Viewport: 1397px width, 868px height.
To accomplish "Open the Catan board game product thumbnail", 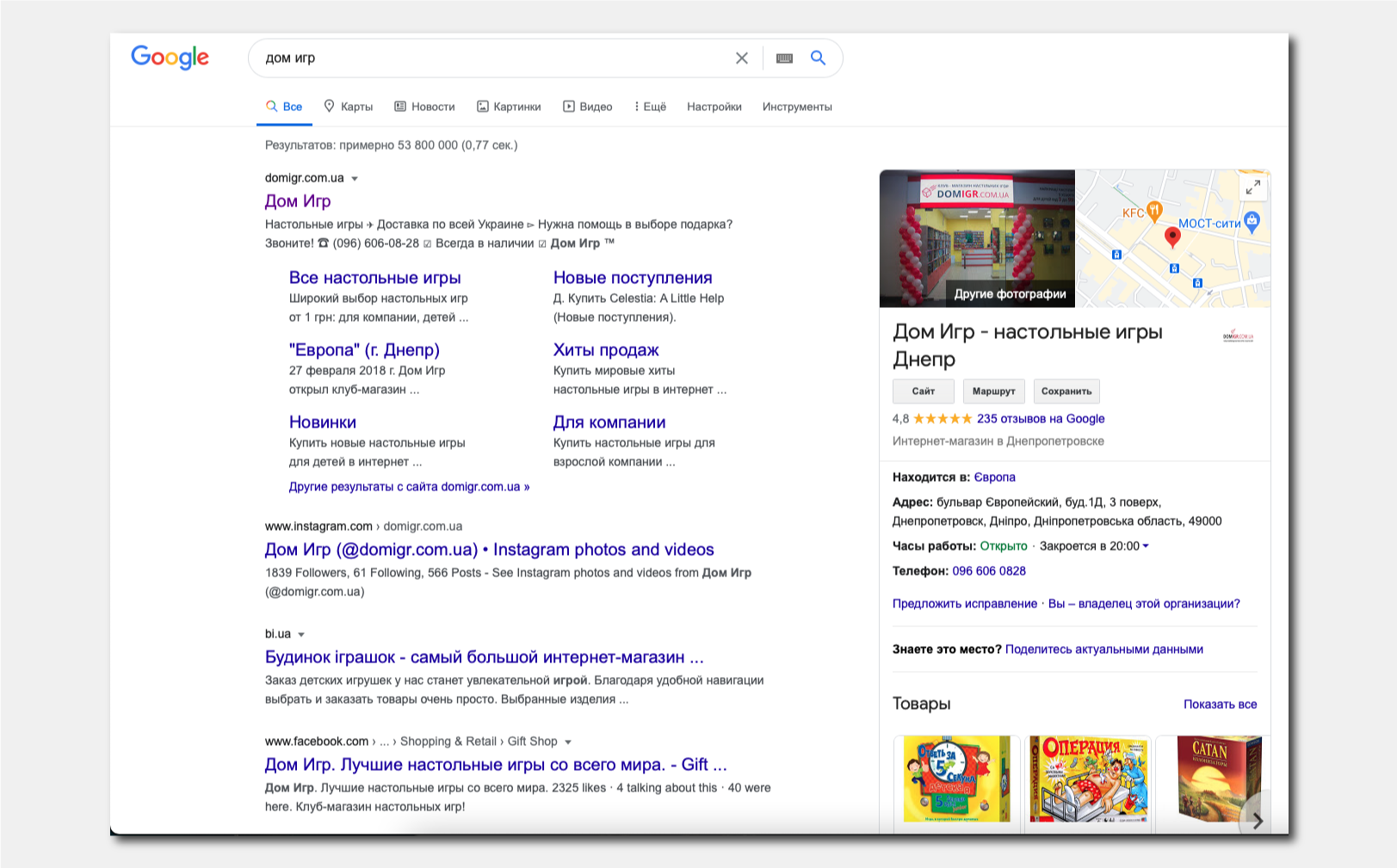I will point(1213,779).
